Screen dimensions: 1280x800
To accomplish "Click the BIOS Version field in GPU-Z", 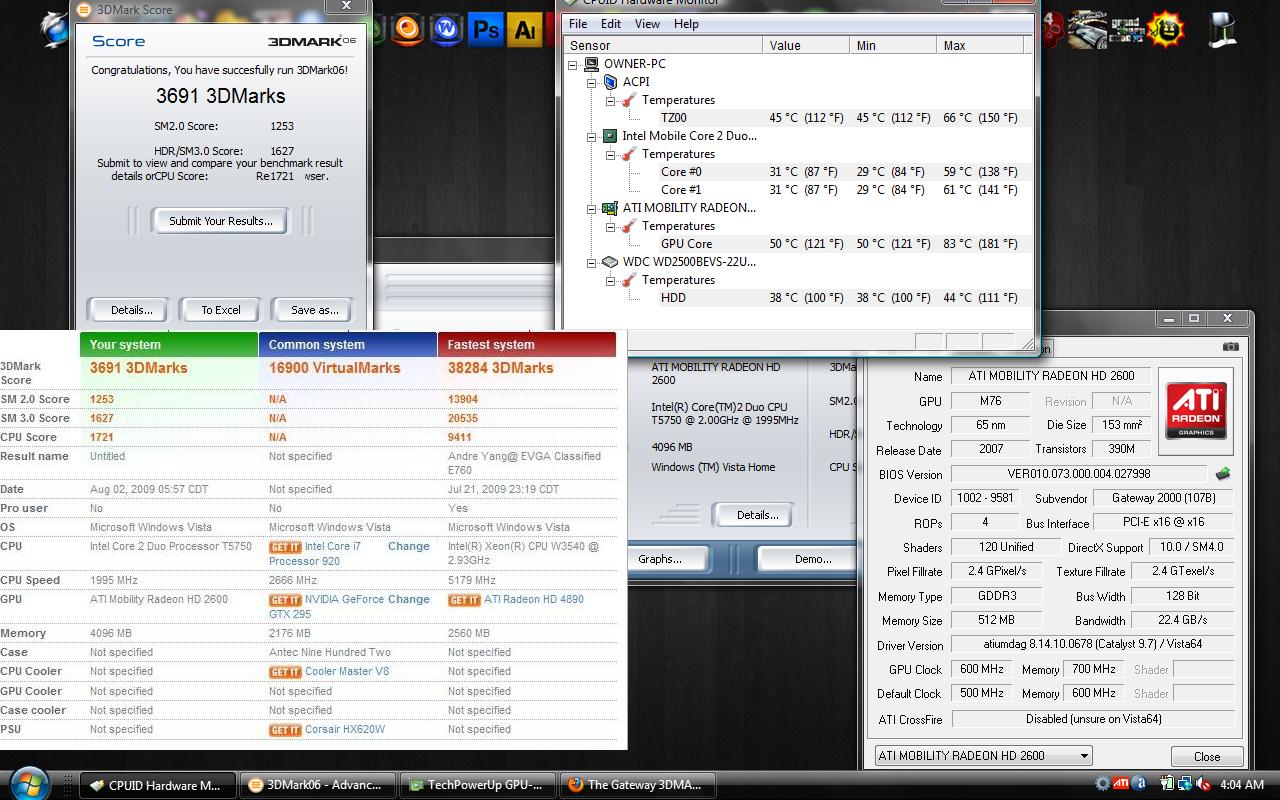I will (x=1079, y=474).
